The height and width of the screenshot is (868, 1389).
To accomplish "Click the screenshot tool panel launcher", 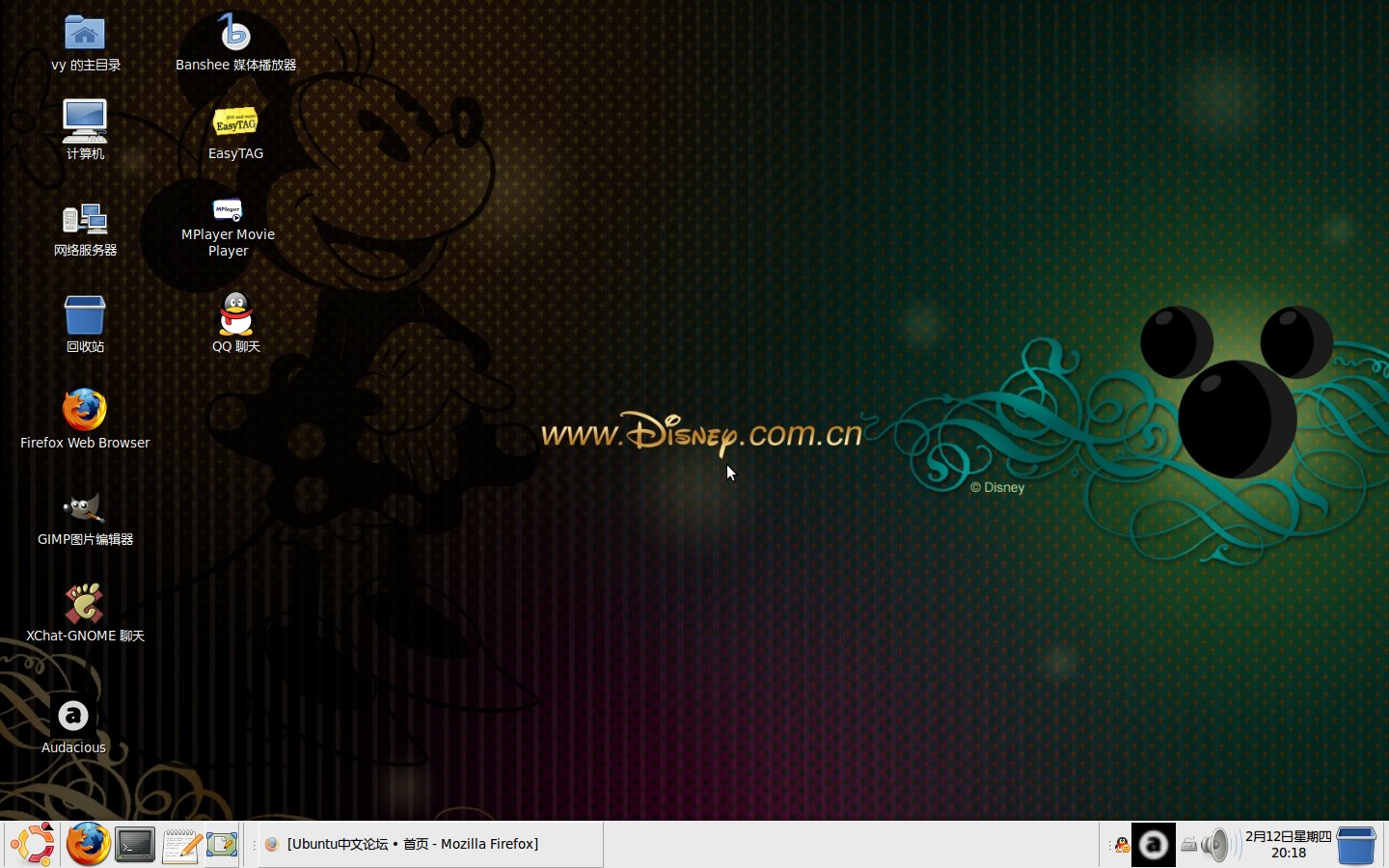I will click(222, 846).
